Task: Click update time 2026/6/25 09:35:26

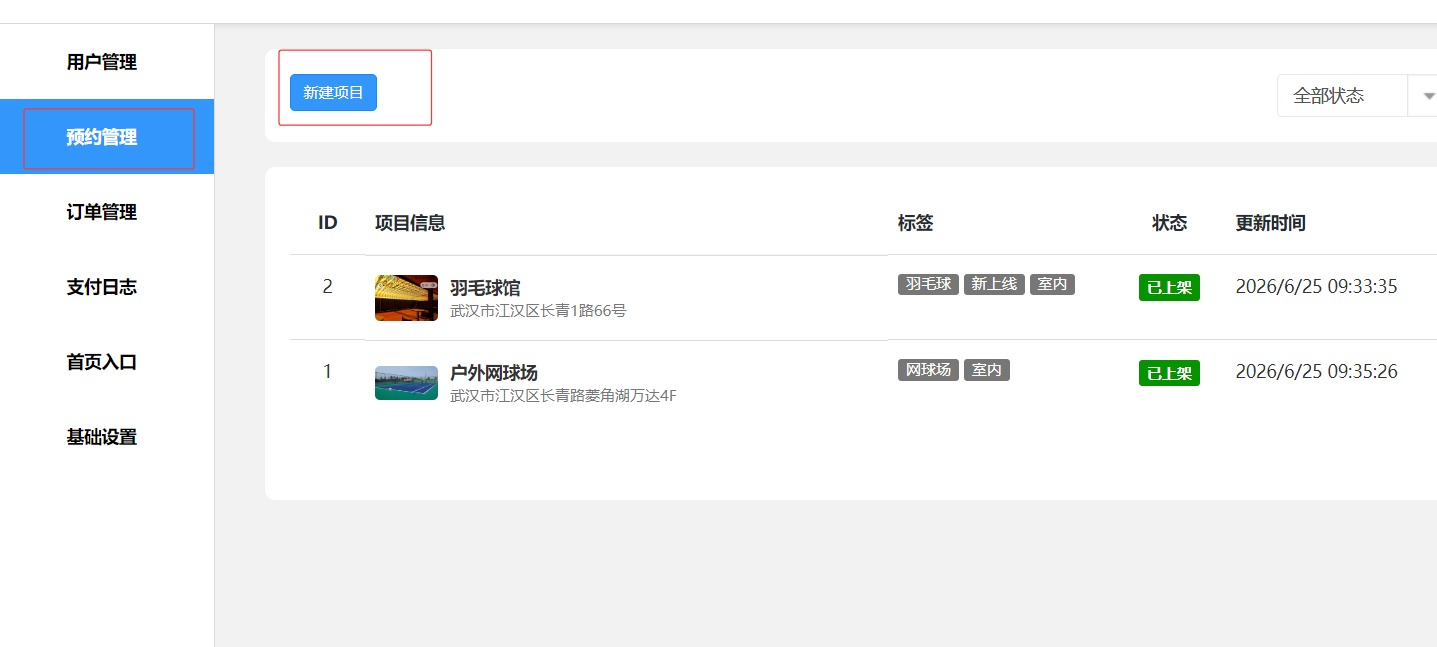Action: click(x=1316, y=372)
